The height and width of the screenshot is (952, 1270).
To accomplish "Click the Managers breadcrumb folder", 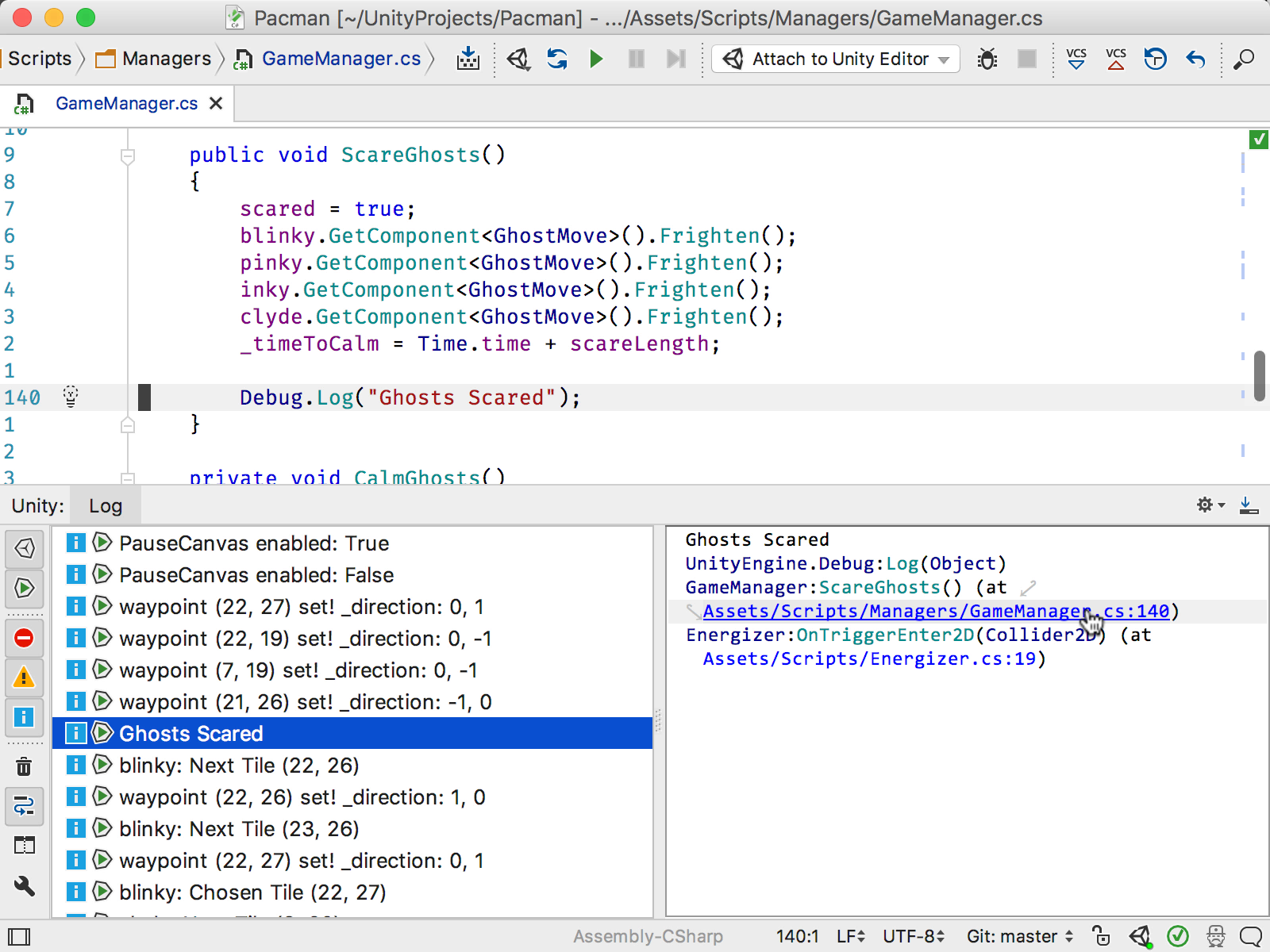I will click(154, 59).
